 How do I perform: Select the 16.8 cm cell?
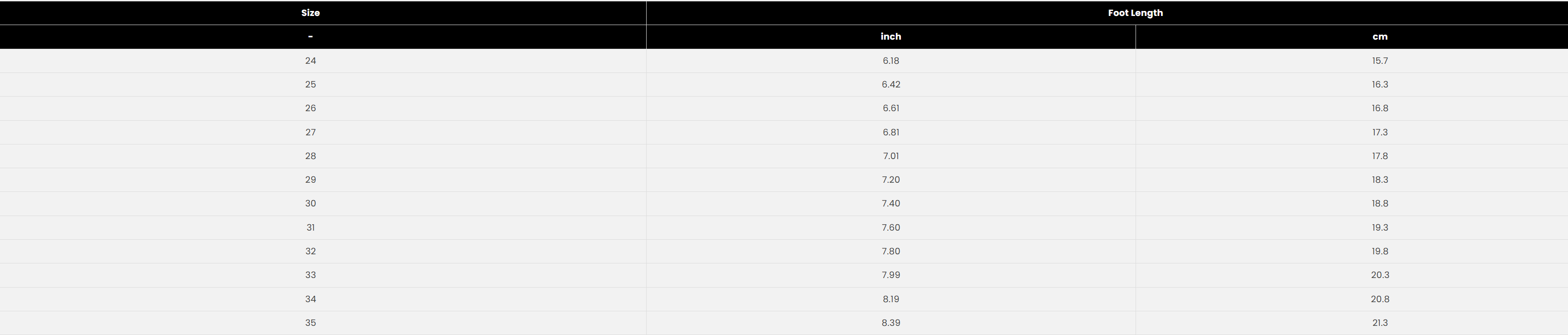click(1380, 108)
